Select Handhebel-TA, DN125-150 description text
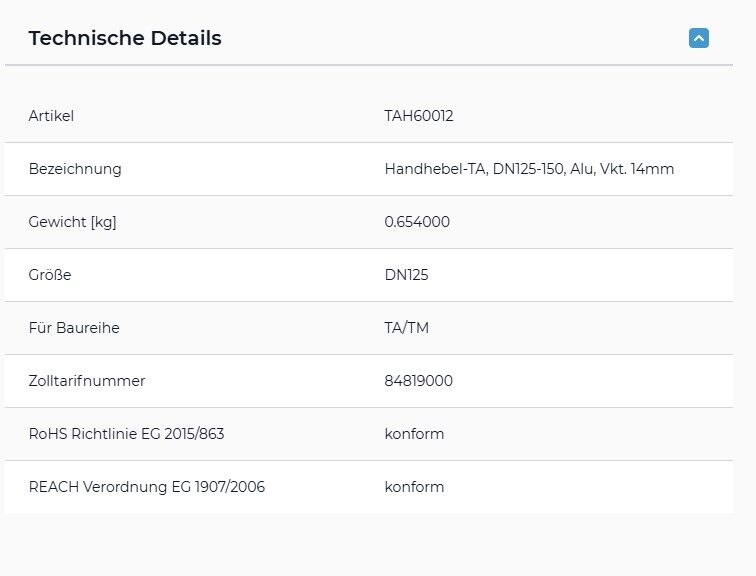The image size is (756, 576). (x=474, y=169)
